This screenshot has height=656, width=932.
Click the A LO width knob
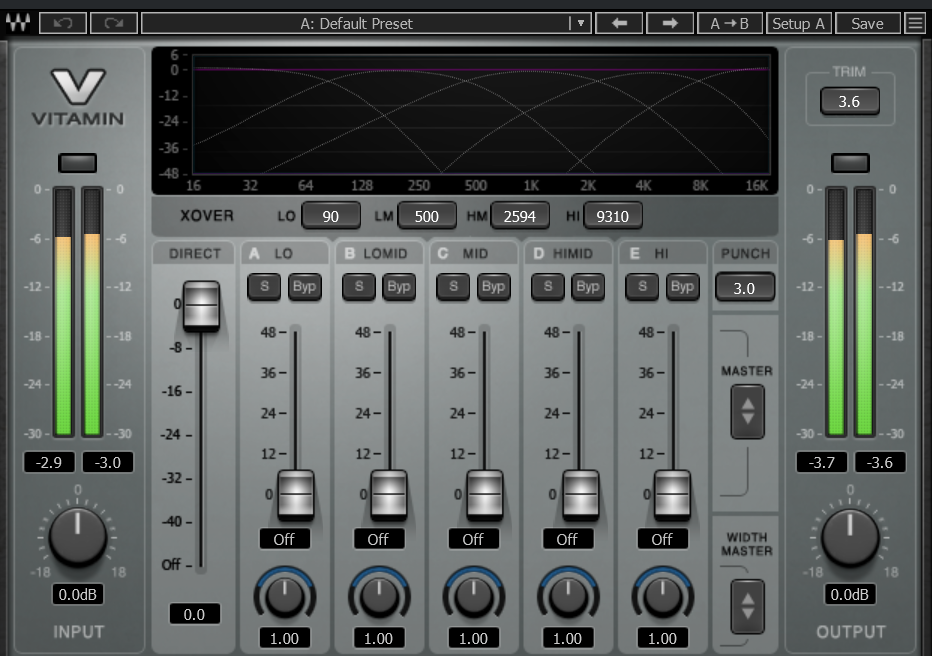click(x=285, y=596)
